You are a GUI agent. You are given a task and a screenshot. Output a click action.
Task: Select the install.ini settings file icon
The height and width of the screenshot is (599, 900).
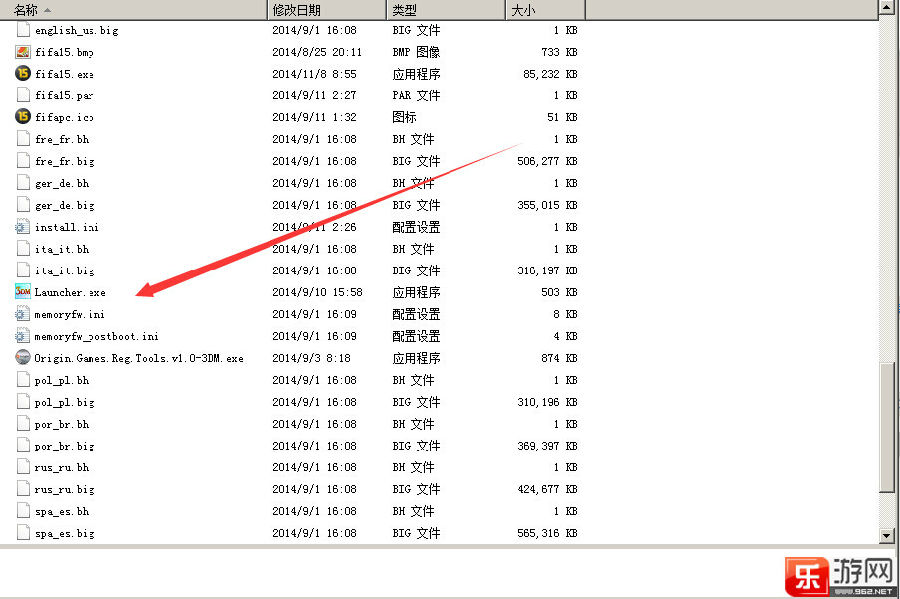click(x=23, y=227)
